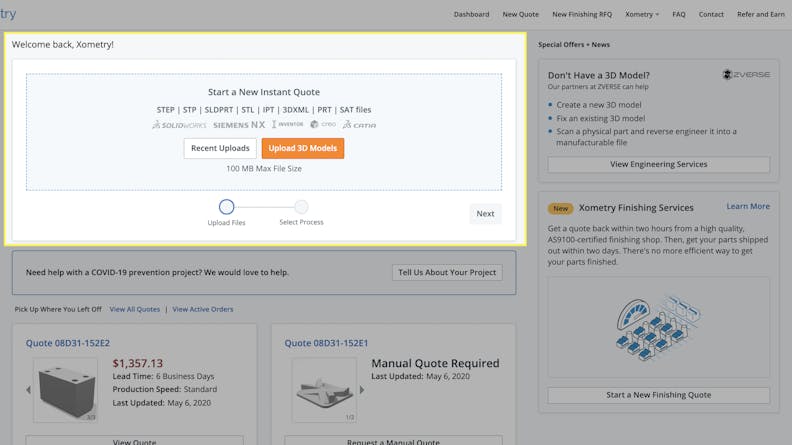This screenshot has height=445, width=792.
Task: Follow the View Active Orders link
Action: pyautogui.click(x=202, y=310)
